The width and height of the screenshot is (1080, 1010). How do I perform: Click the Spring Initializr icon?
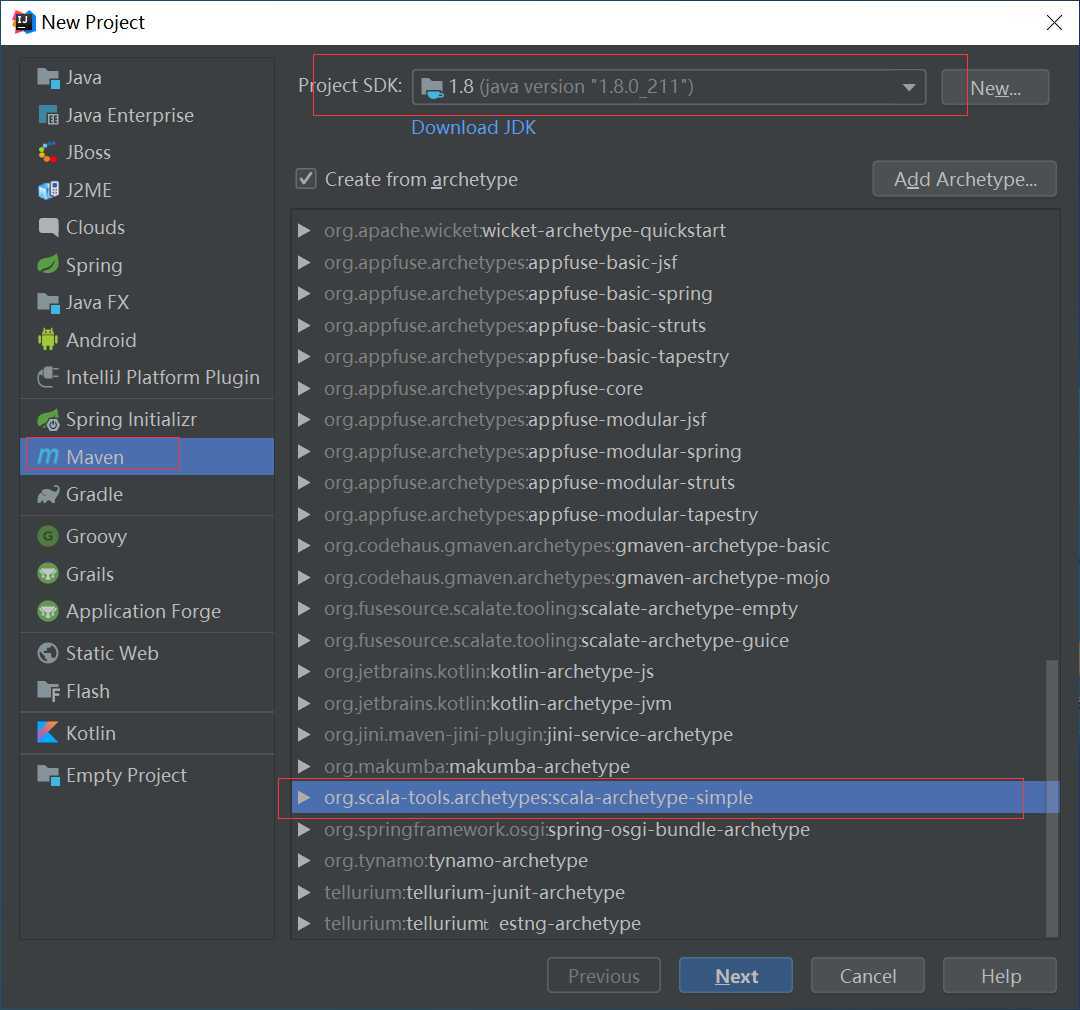coord(48,420)
